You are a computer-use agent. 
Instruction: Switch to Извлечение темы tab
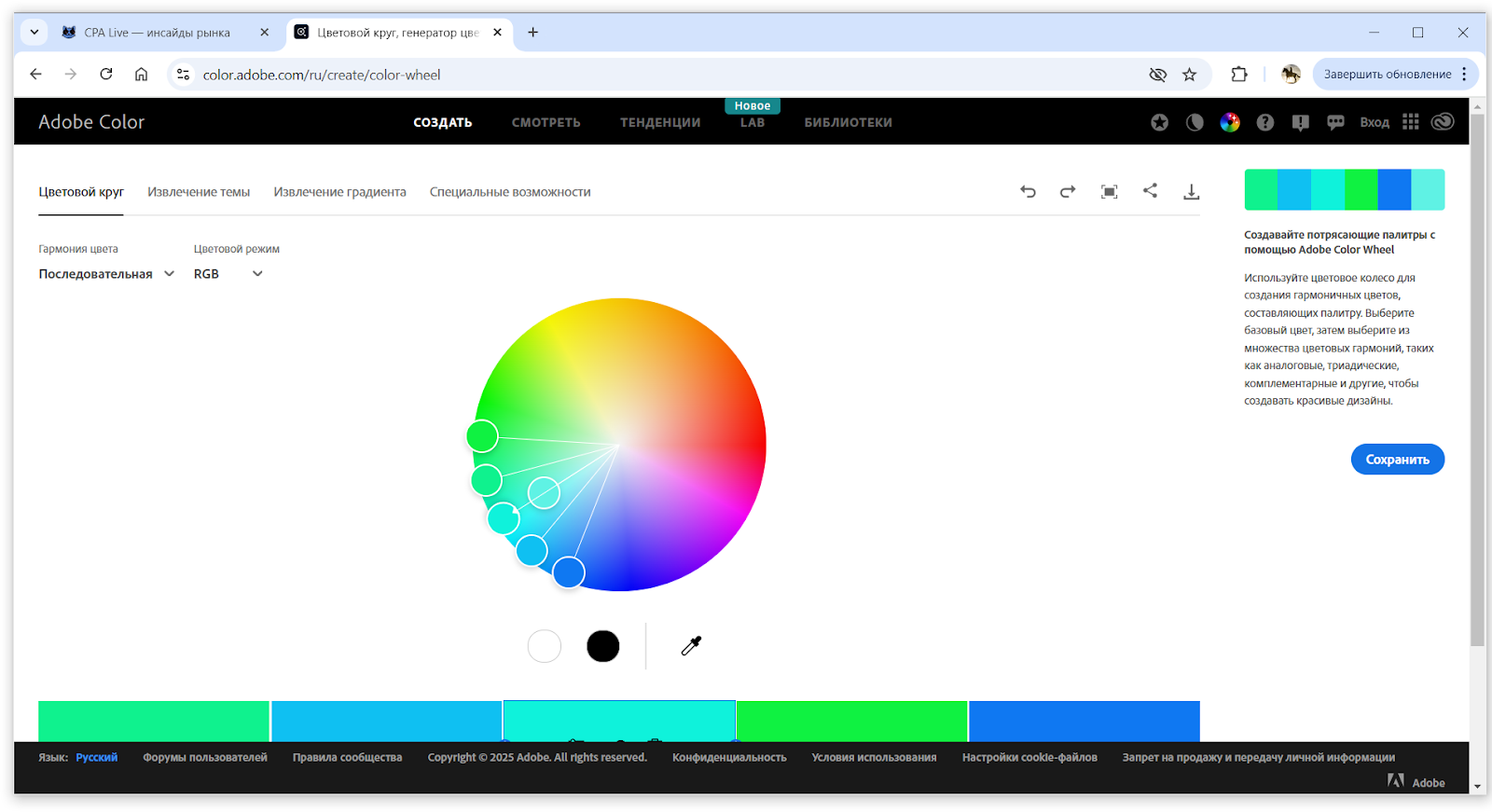(199, 192)
